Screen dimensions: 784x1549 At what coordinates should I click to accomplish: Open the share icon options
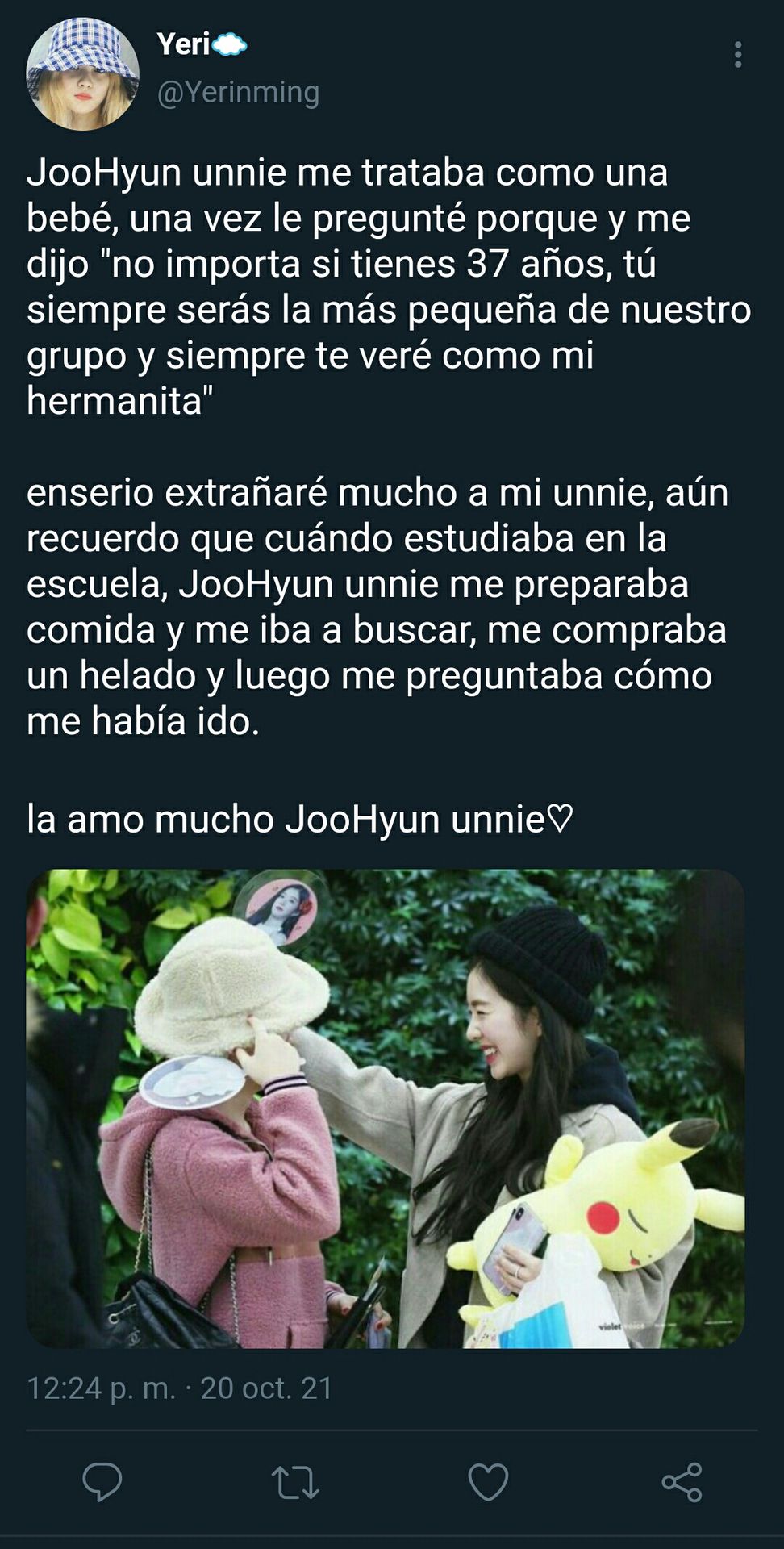tap(682, 1482)
